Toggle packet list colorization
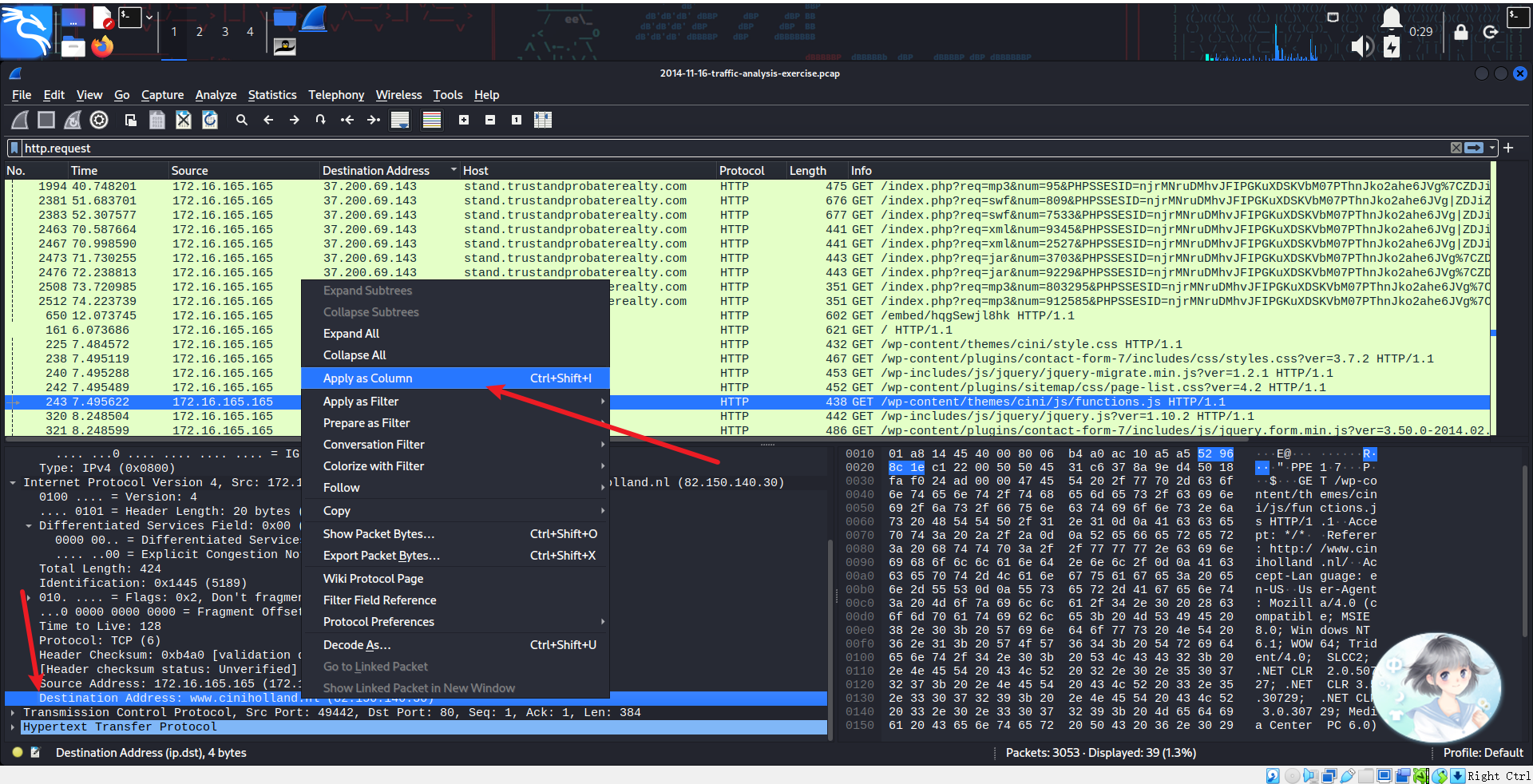Screen dimensions: 1533x784 coord(432,120)
